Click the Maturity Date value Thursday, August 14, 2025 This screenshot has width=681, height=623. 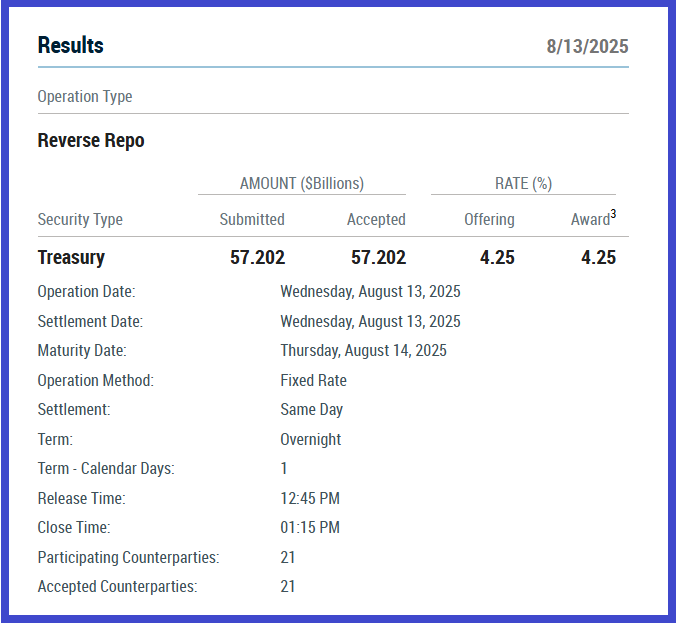(x=363, y=351)
